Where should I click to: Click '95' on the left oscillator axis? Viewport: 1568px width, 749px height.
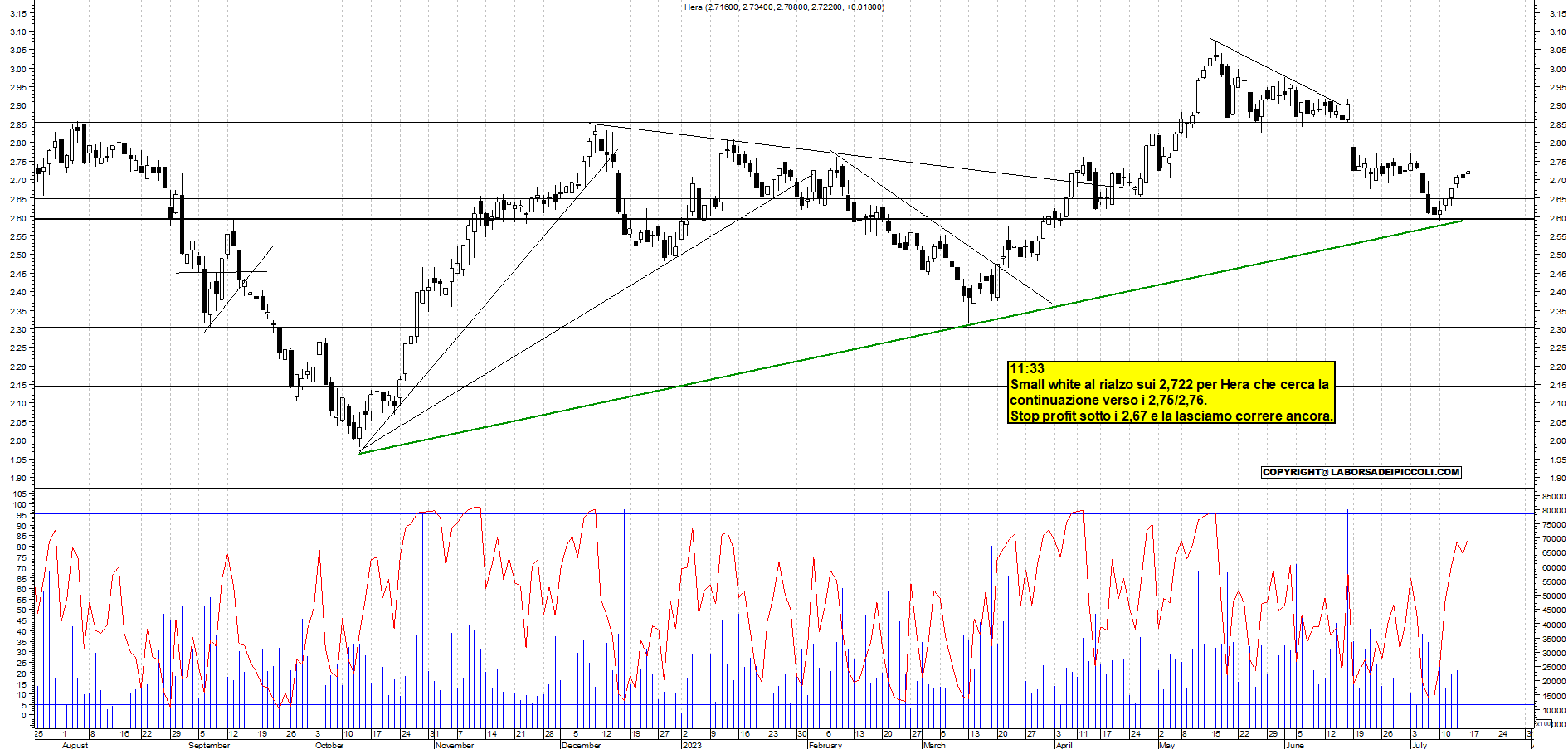coord(22,515)
